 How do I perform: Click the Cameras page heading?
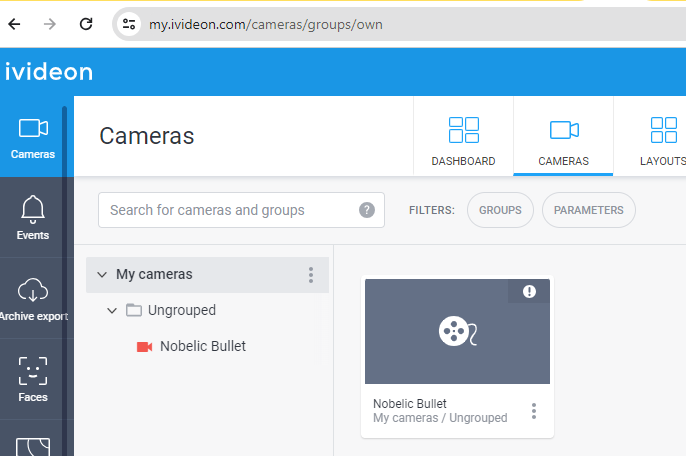147,136
